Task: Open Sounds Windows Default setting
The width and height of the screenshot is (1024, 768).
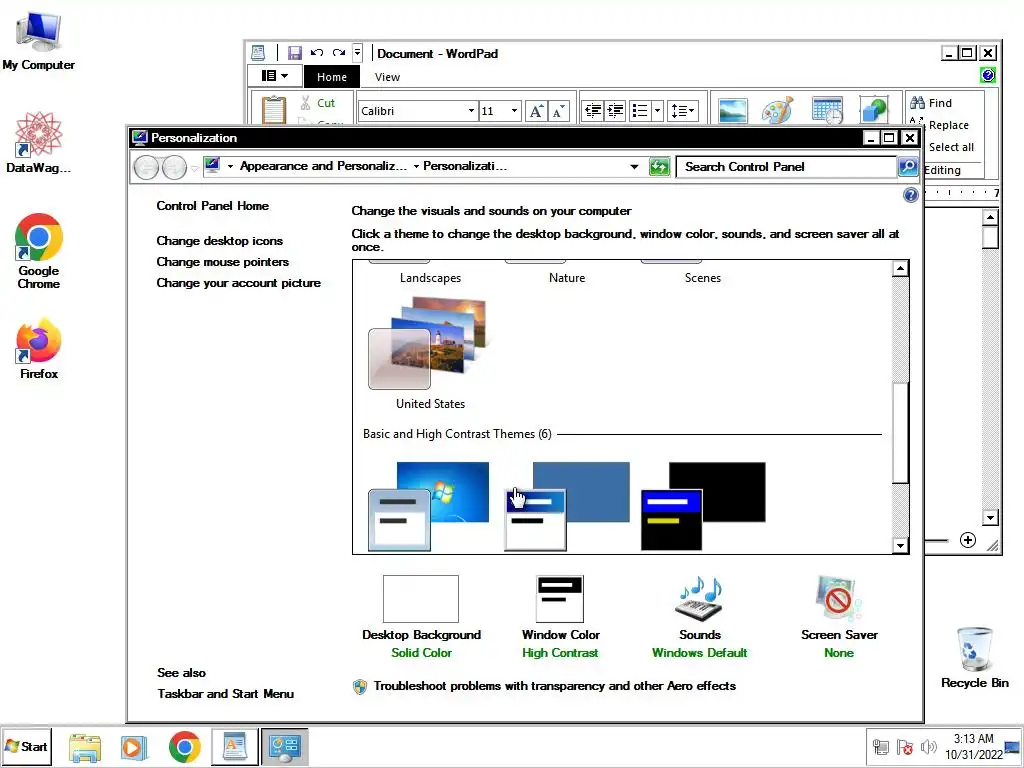Action: [699, 617]
